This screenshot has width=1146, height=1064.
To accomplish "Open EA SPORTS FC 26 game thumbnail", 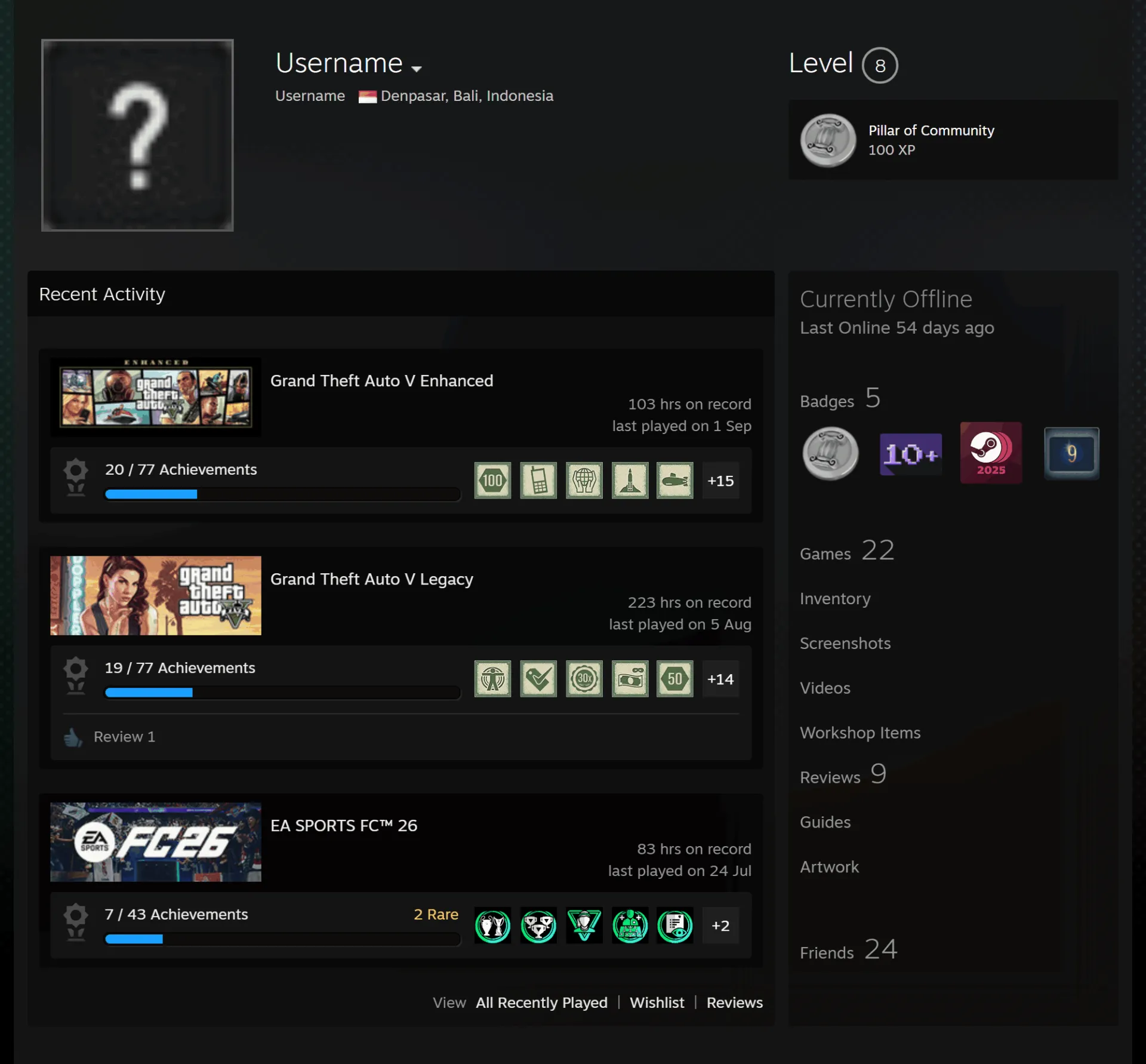I will tap(156, 842).
